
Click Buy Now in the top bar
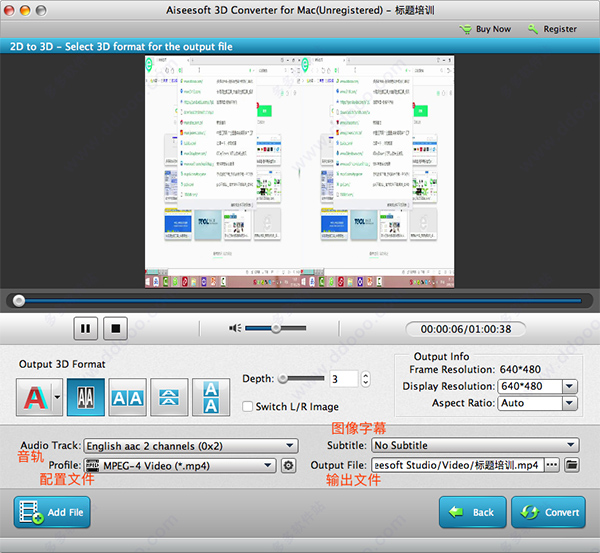485,29
